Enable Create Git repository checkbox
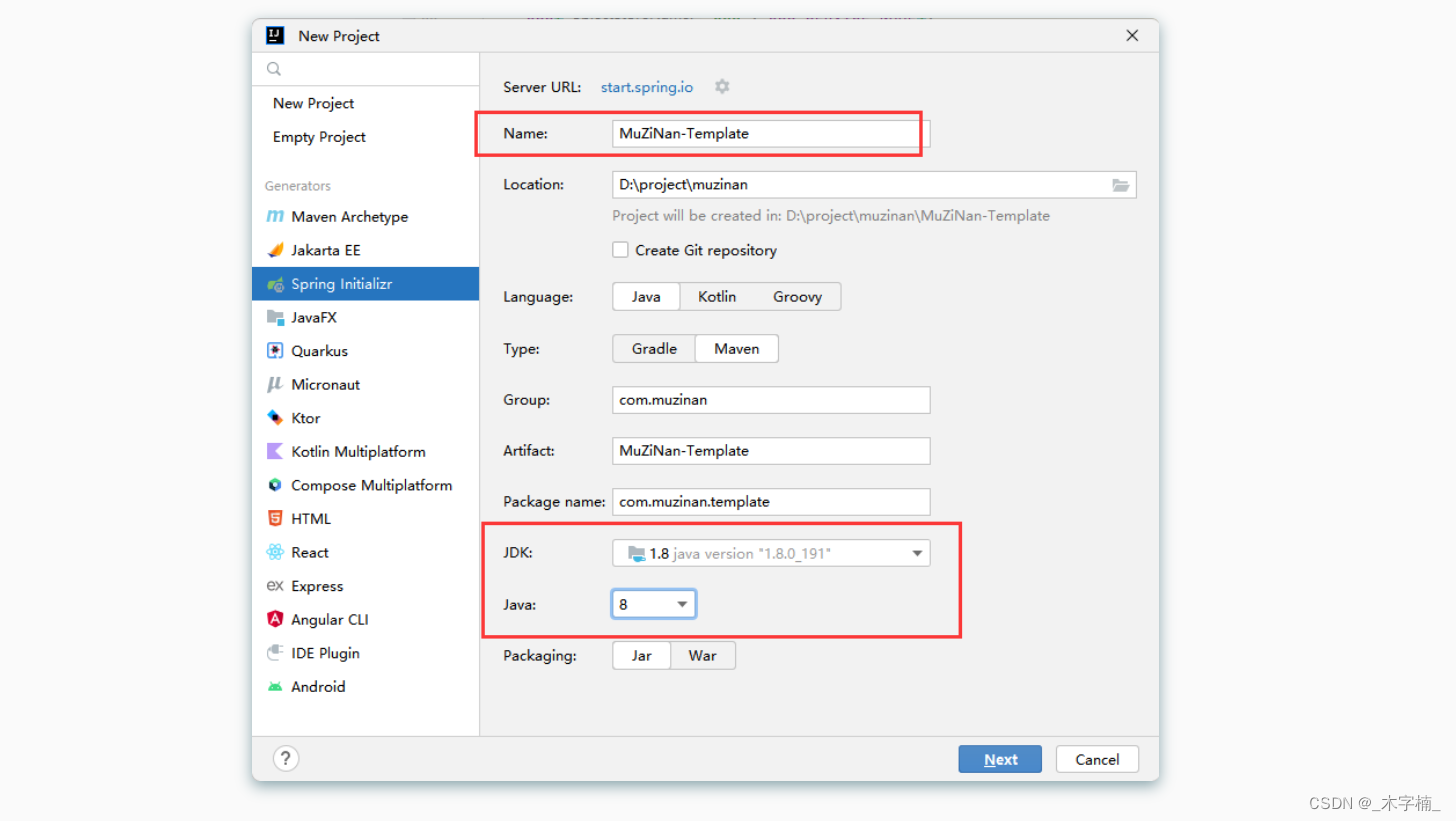Image resolution: width=1456 pixels, height=821 pixels. coord(620,250)
